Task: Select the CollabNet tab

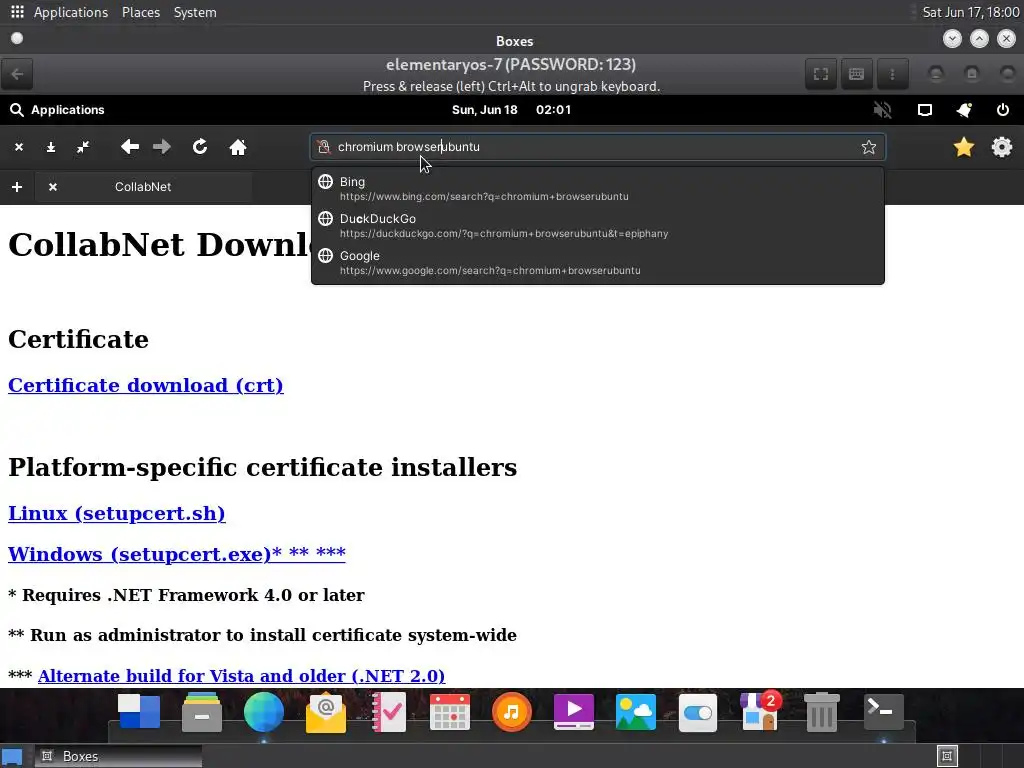Action: pos(143,187)
